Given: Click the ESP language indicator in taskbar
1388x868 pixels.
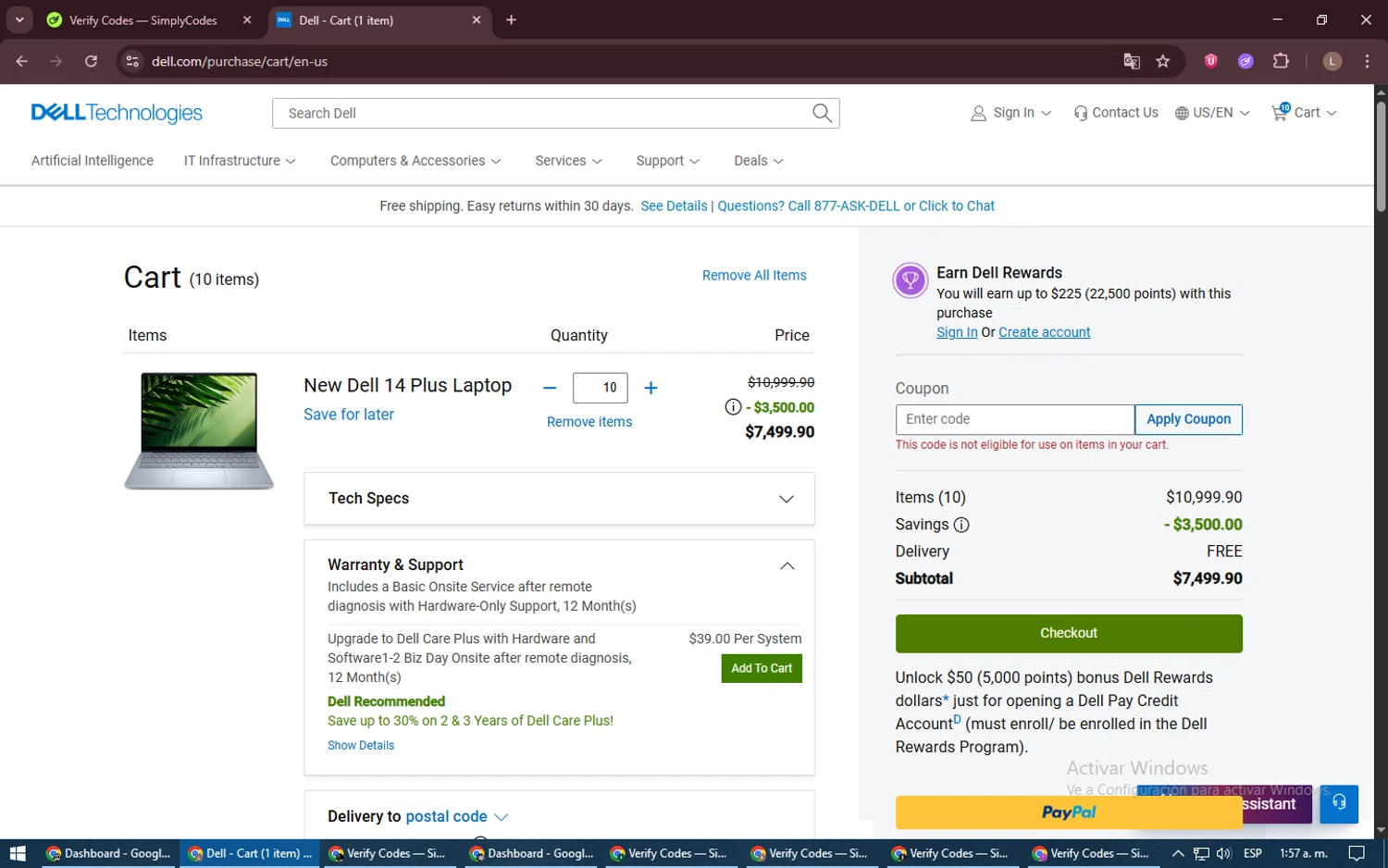Looking at the screenshot, I should (x=1253, y=853).
